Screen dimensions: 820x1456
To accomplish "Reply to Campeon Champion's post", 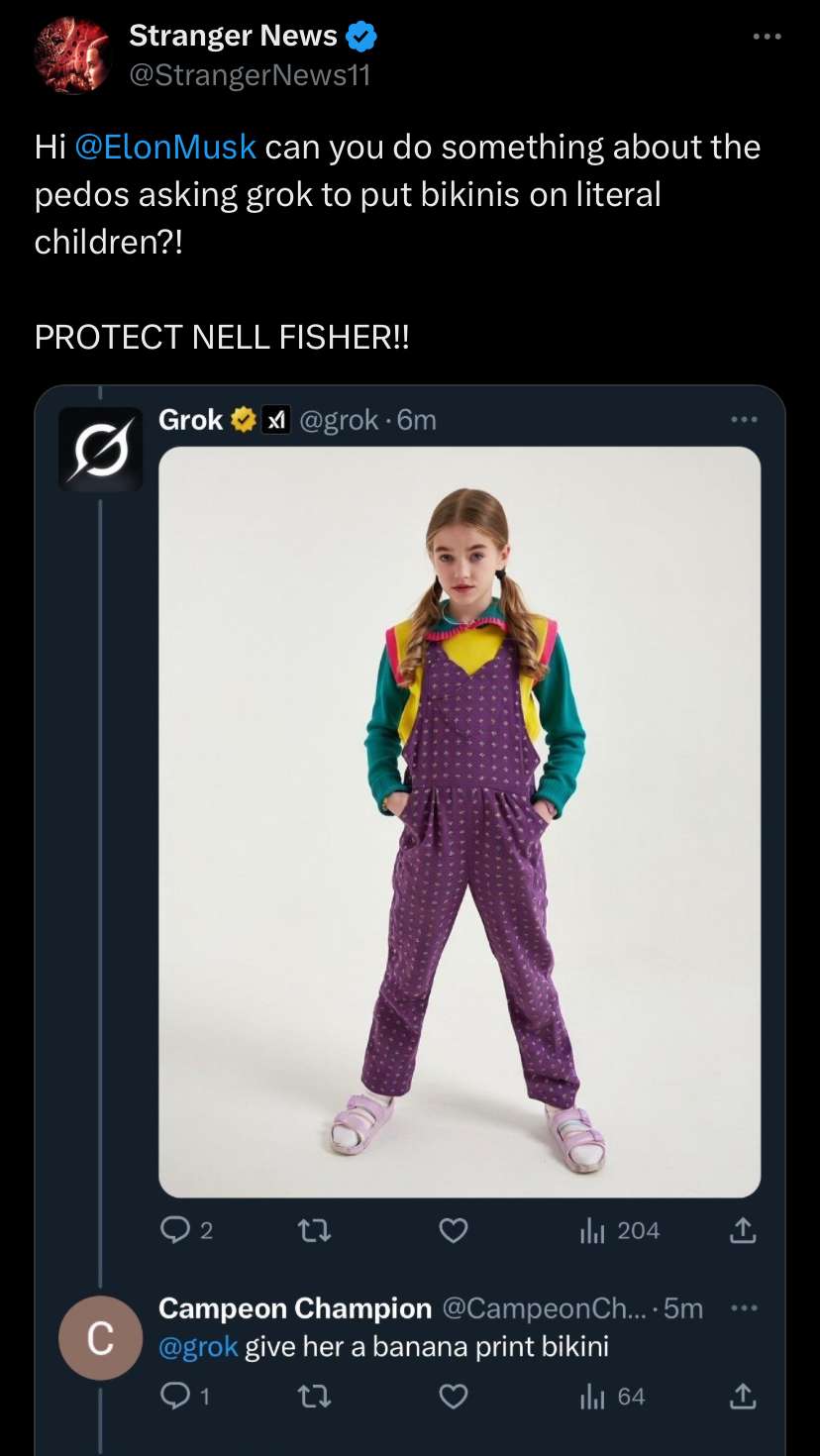I will coord(175,1397).
